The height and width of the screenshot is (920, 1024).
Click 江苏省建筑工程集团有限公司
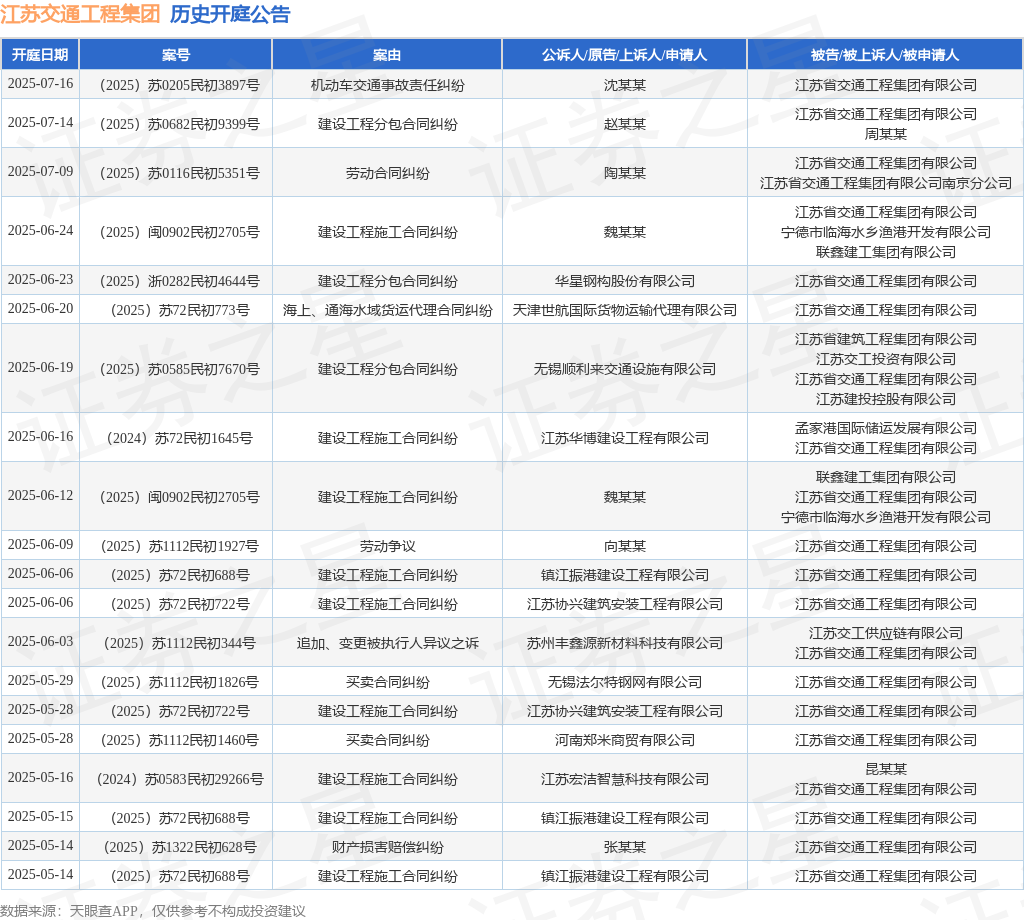[886, 339]
